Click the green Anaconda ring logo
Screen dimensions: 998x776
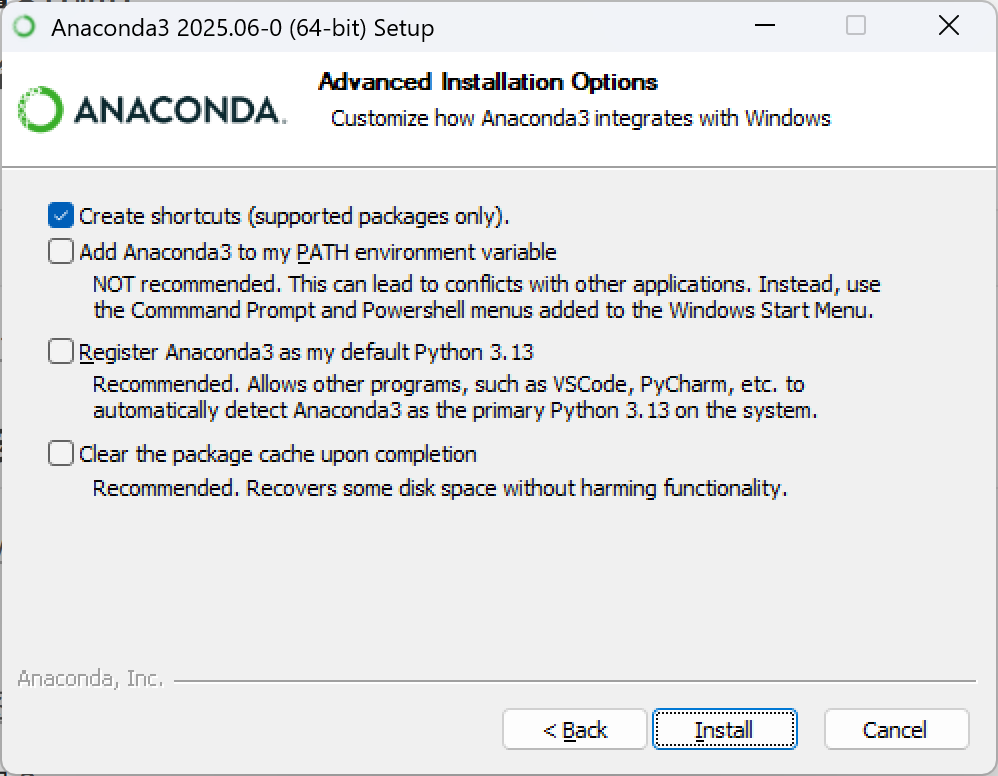click(41, 110)
